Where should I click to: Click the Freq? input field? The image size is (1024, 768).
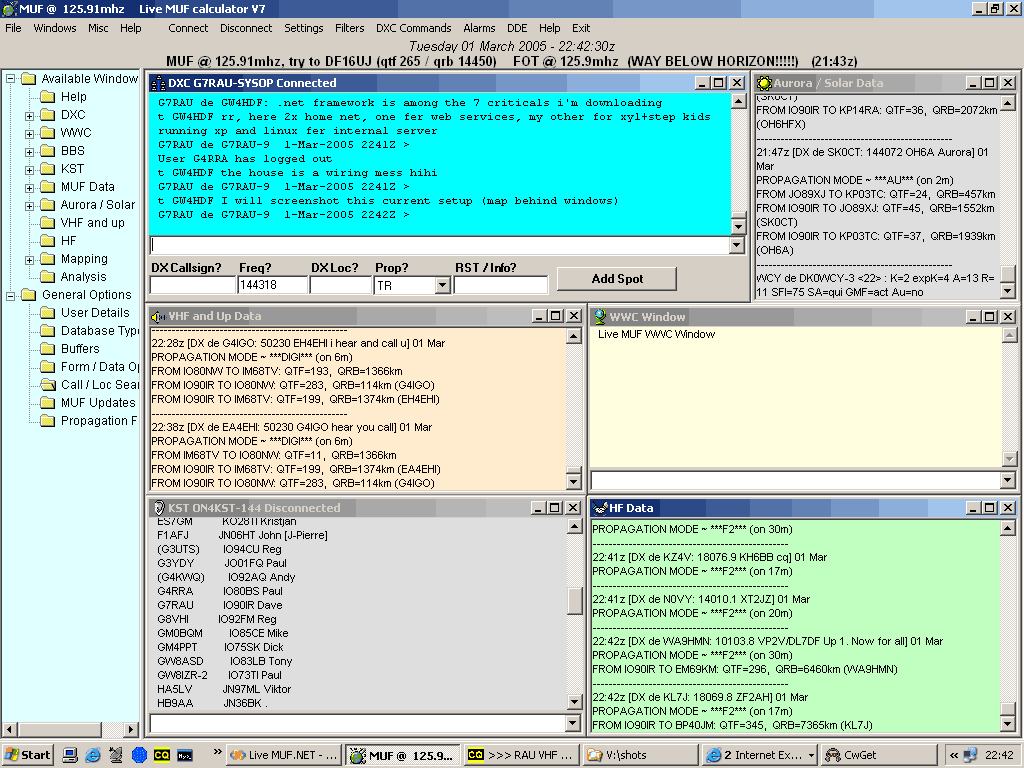click(x=271, y=286)
